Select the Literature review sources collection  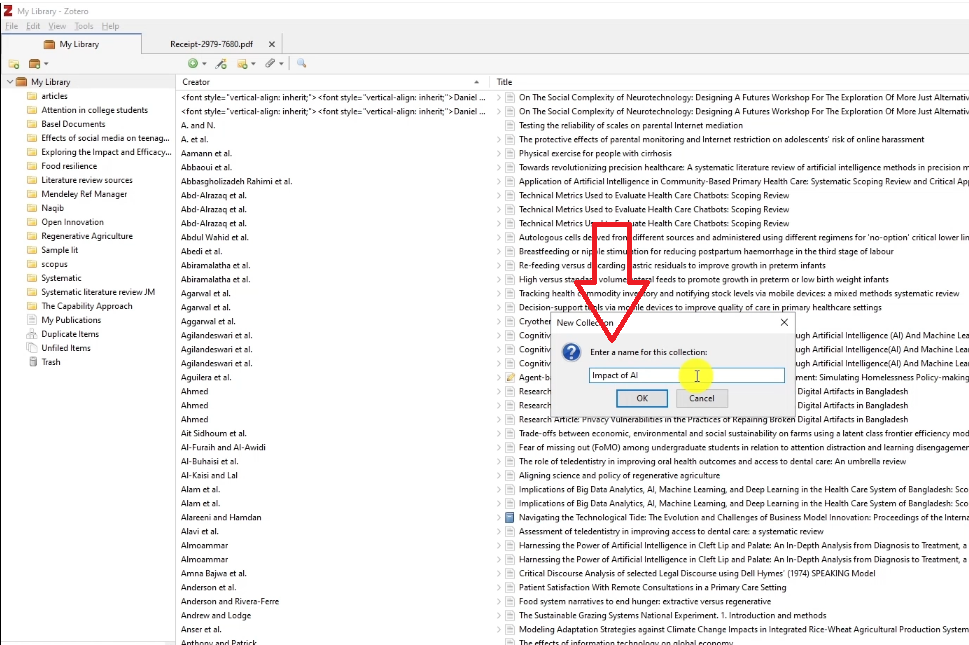click(x=87, y=180)
